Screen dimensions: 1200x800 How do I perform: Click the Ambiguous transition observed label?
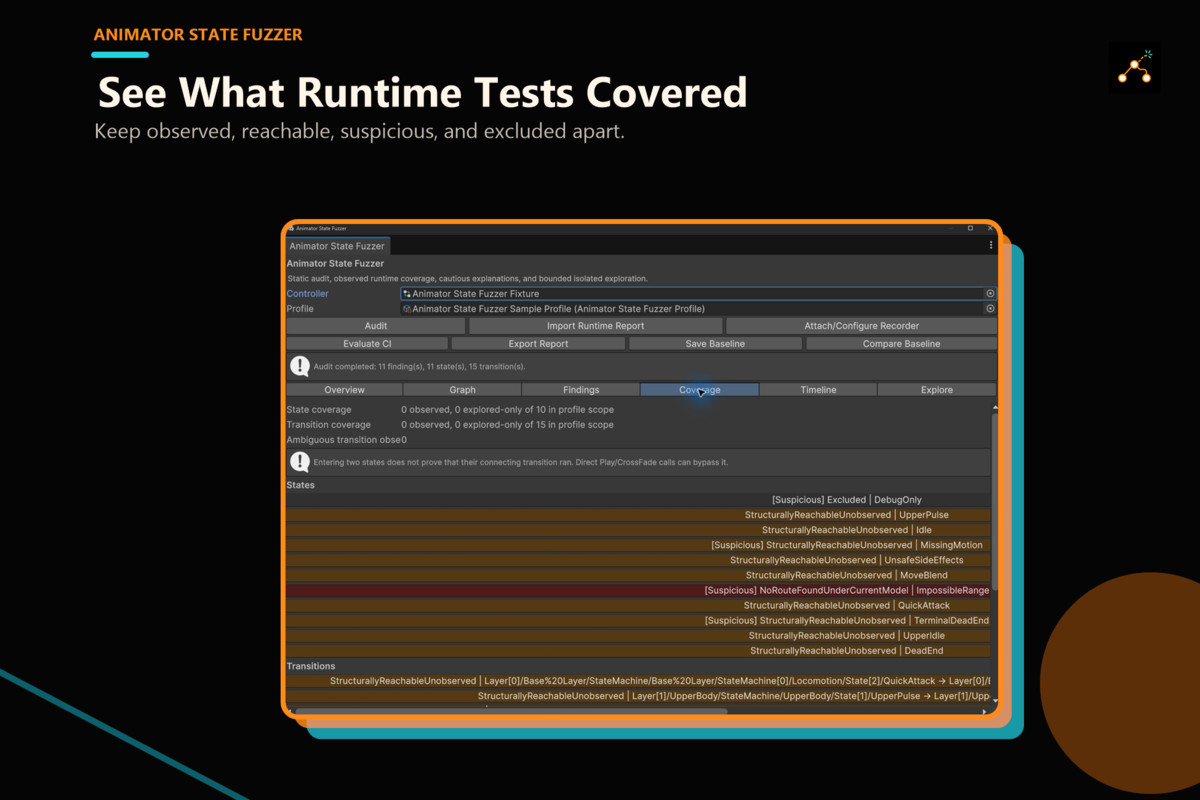[343, 440]
